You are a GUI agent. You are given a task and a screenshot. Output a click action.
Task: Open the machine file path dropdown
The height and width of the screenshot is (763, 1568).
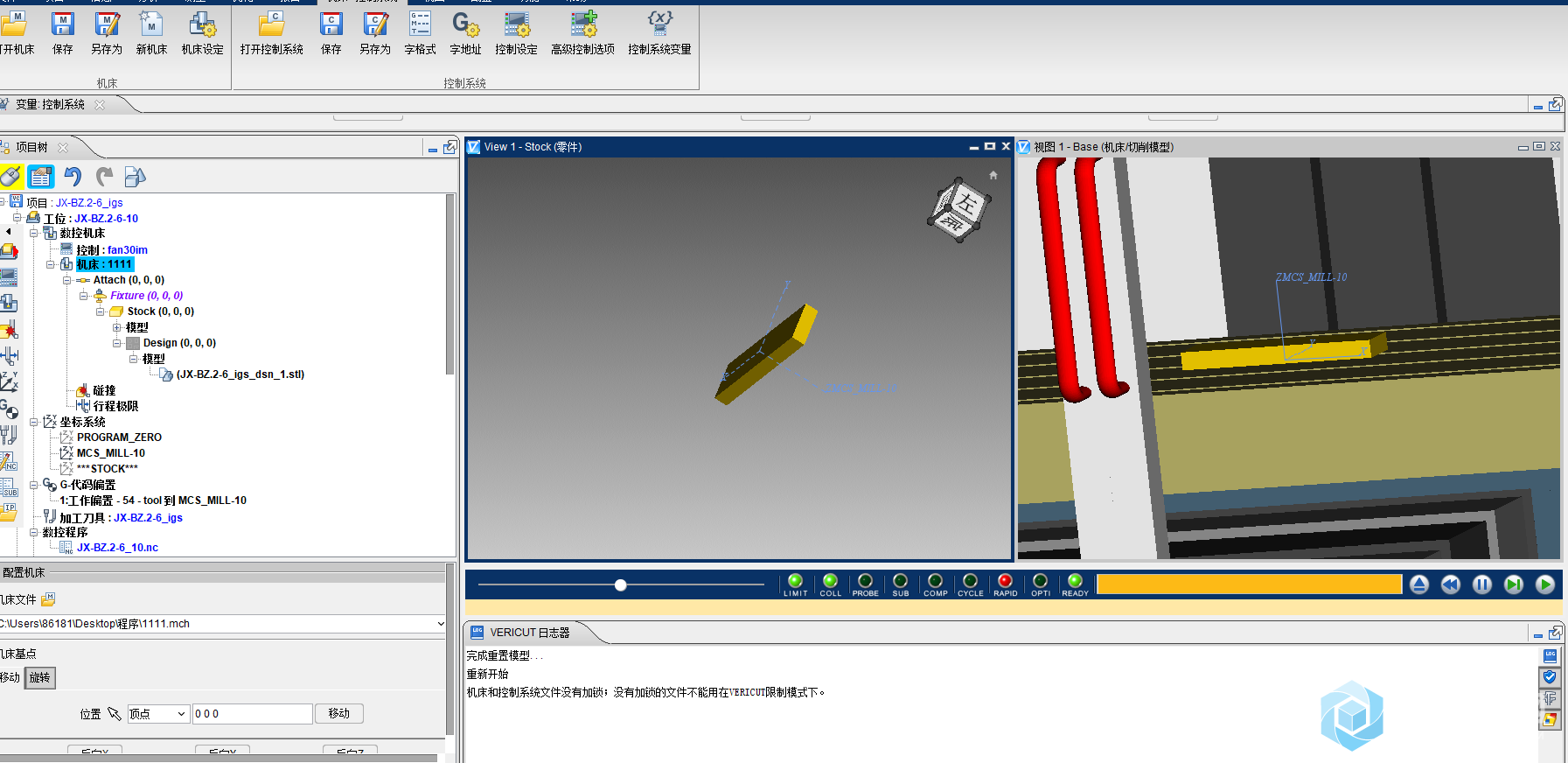[441, 624]
